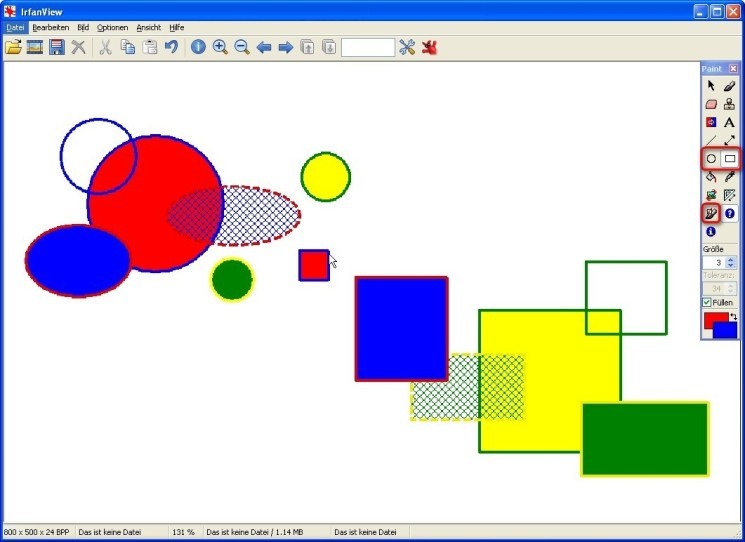Open the Ansicht menu
This screenshot has height=542, width=745.
point(149,28)
